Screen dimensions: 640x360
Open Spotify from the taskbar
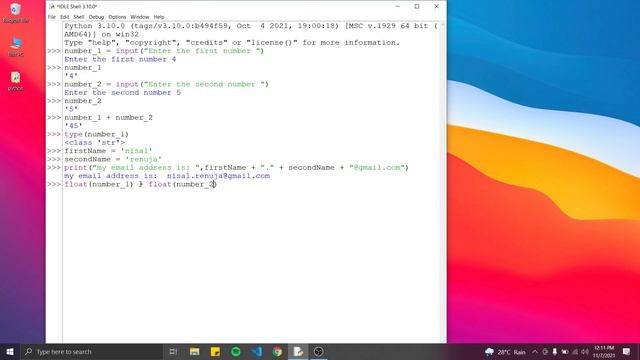coord(236,351)
